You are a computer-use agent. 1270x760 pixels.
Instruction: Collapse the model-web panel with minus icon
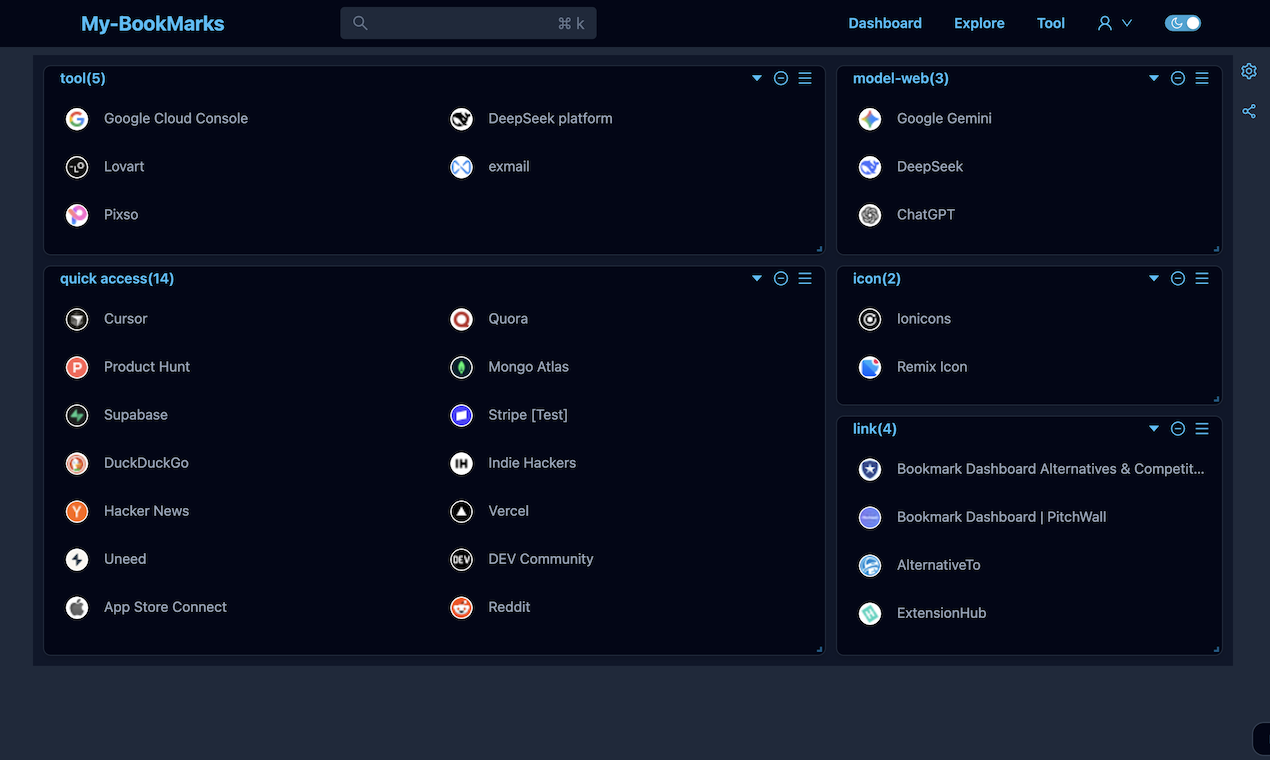pyautogui.click(x=1178, y=78)
